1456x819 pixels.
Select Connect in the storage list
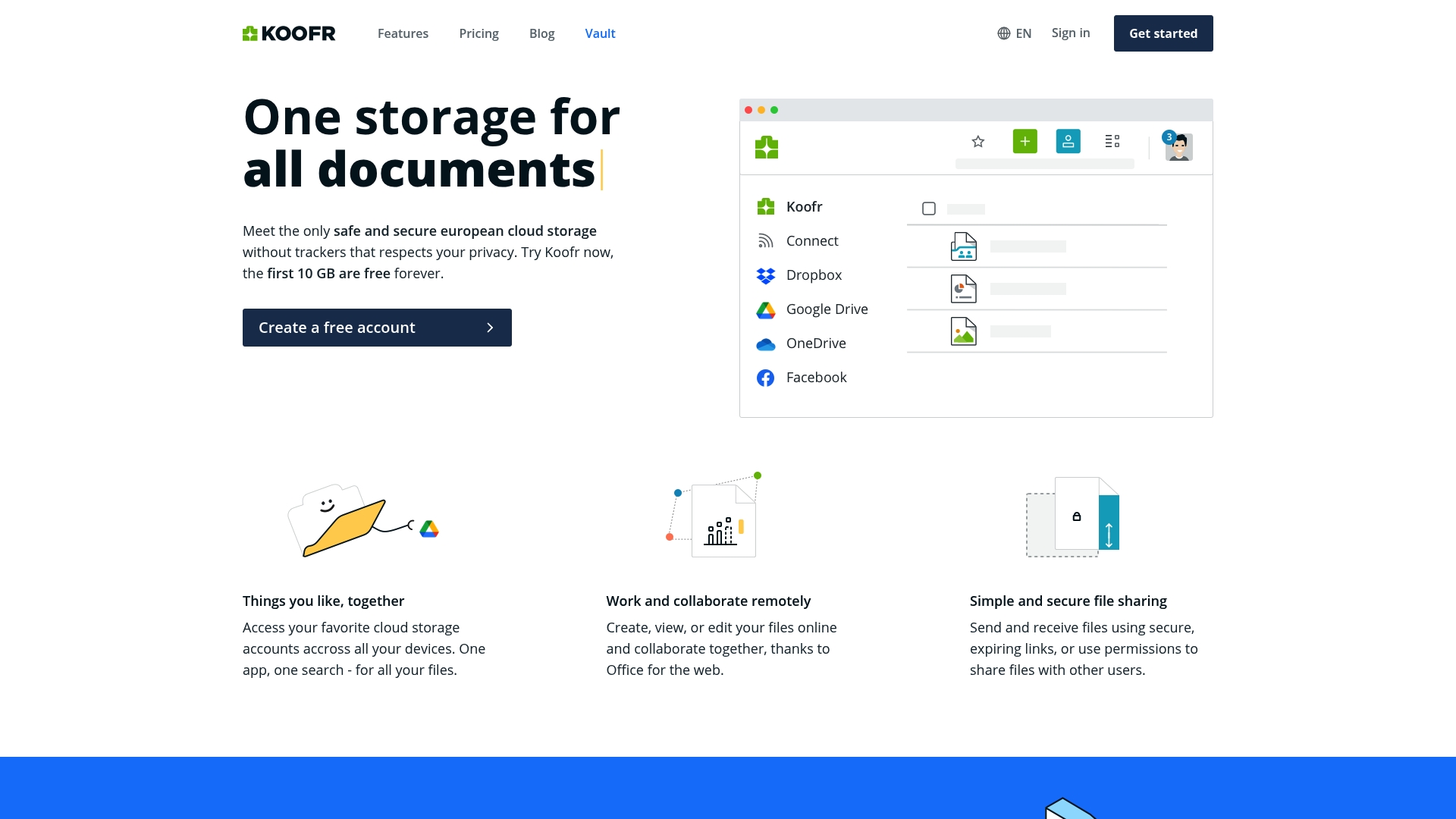click(797, 240)
